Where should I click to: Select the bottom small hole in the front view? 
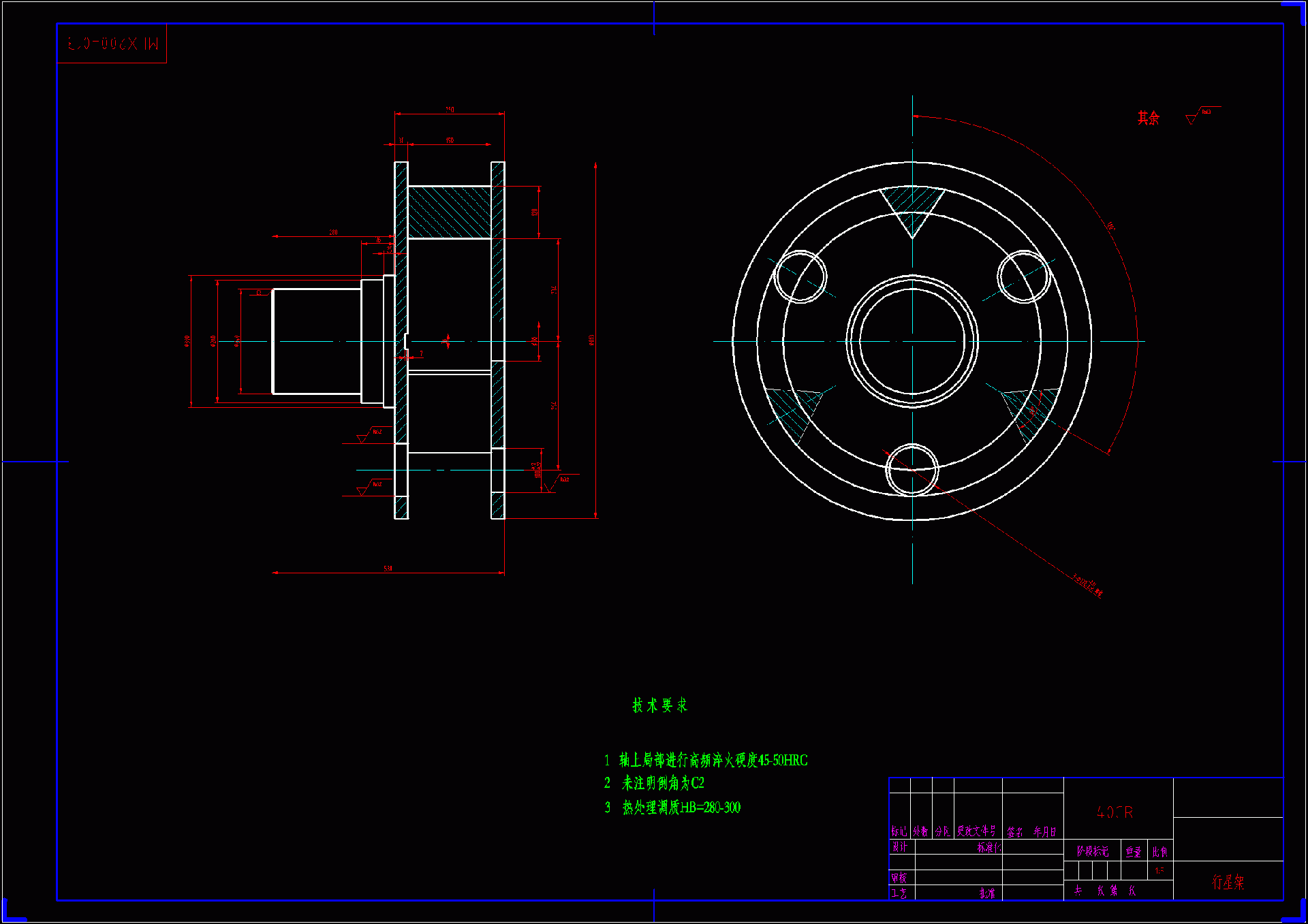[x=912, y=469]
